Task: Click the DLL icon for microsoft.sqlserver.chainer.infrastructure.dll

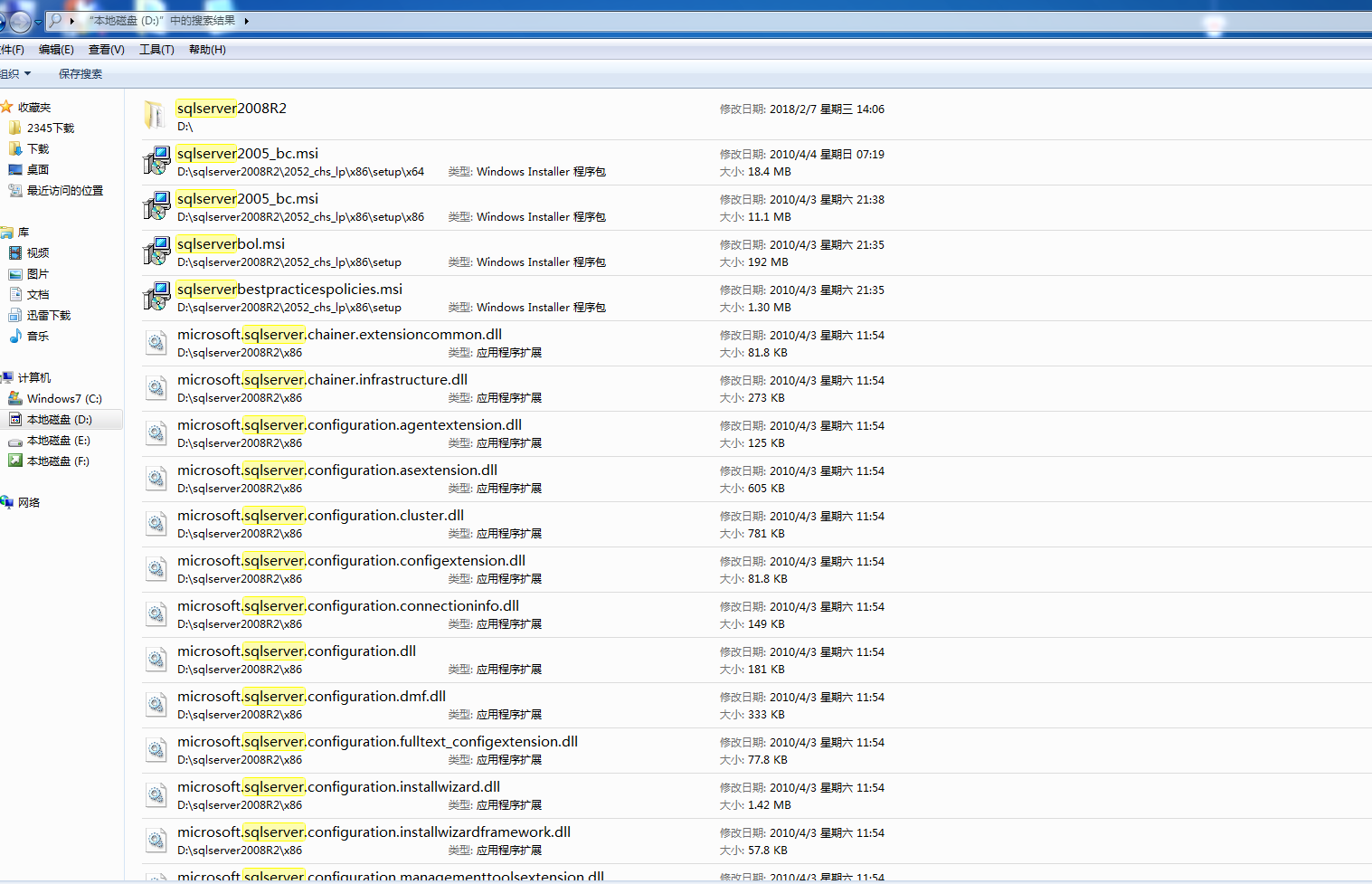Action: (x=156, y=388)
